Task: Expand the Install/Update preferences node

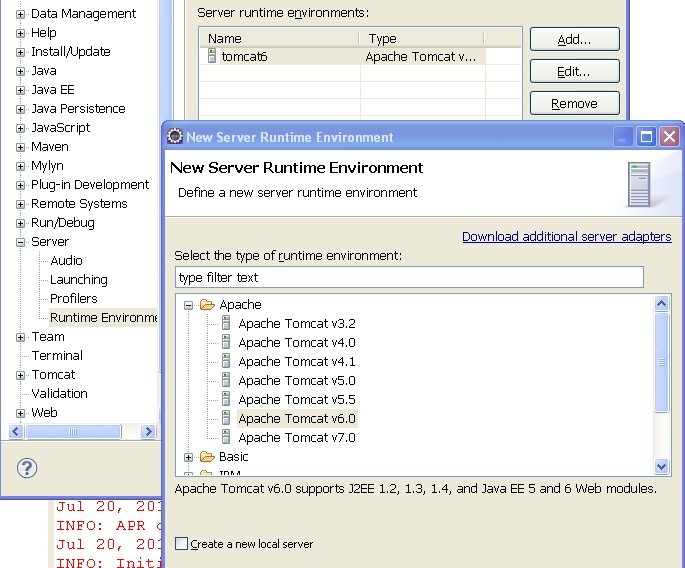Action: pos(20,52)
